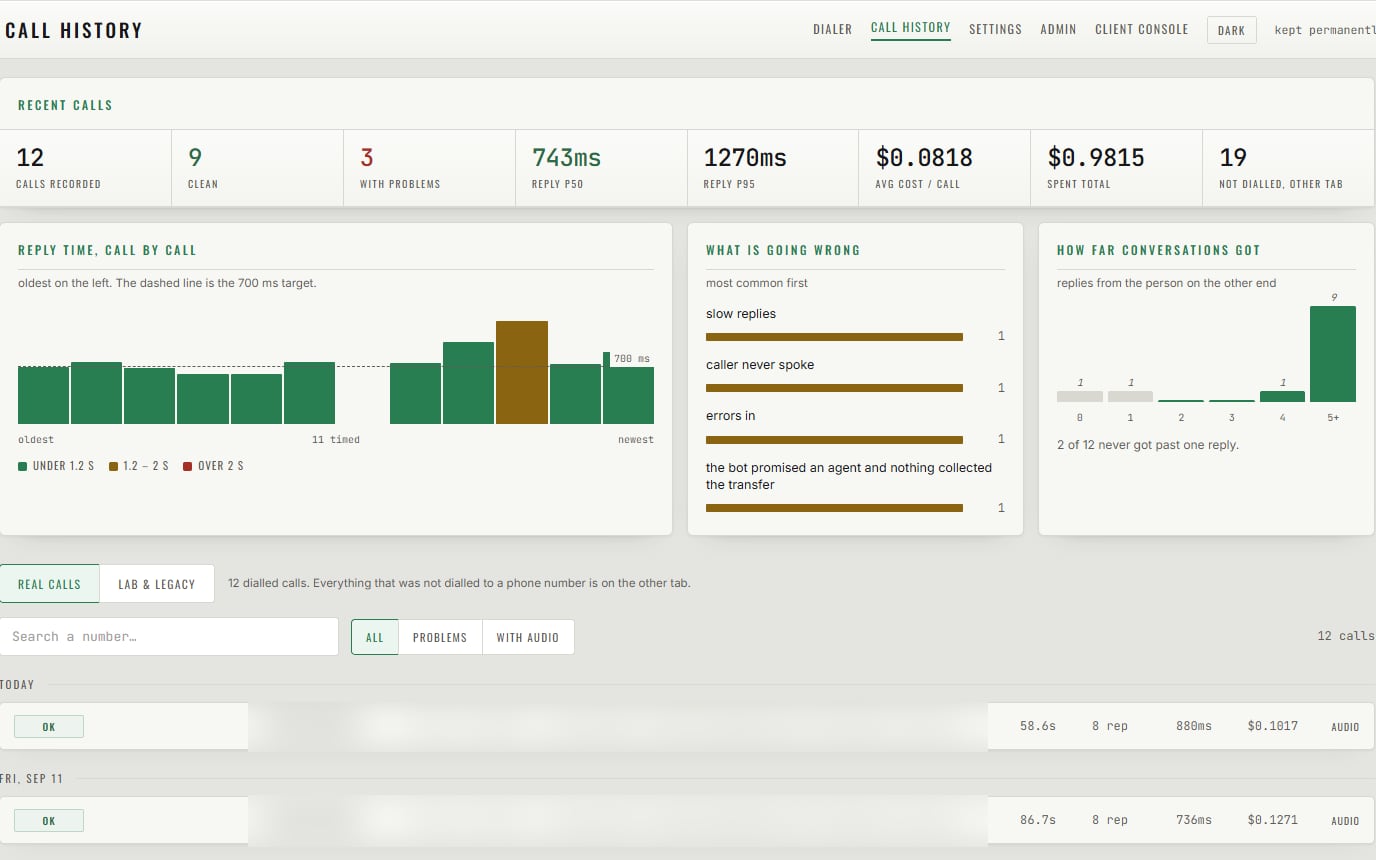
Task: Click the 3 With Problems stat
Action: pyautogui.click(x=430, y=168)
